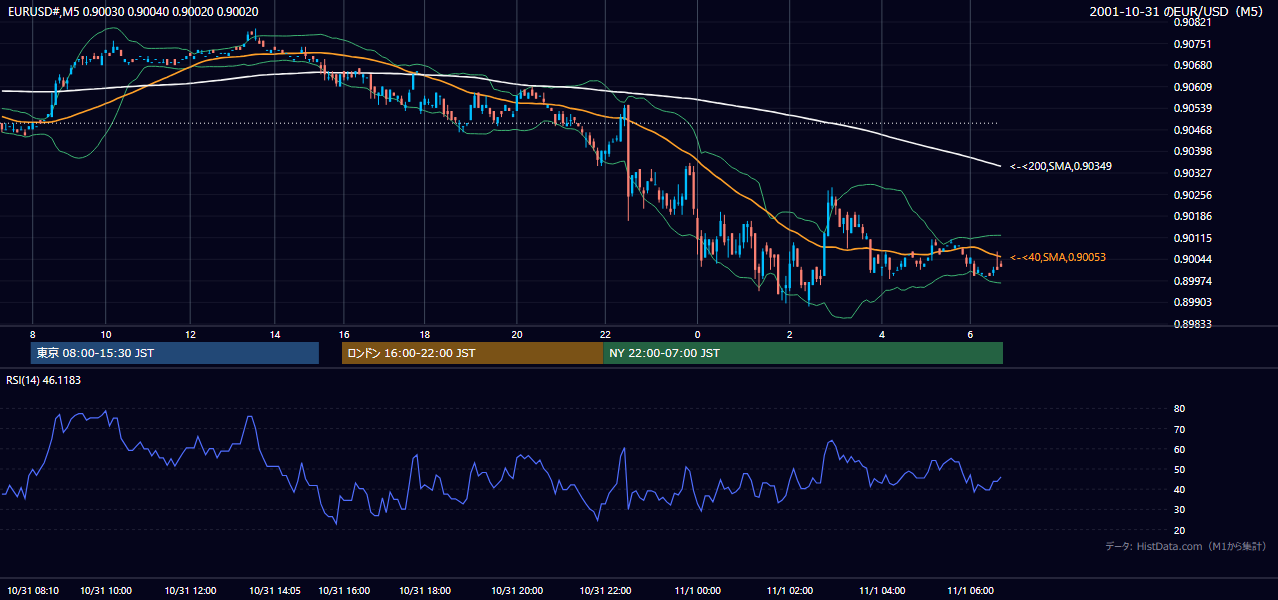The width and height of the screenshot is (1278, 600).
Task: Click the 11/1 04:00 time label
Action: click(882, 591)
